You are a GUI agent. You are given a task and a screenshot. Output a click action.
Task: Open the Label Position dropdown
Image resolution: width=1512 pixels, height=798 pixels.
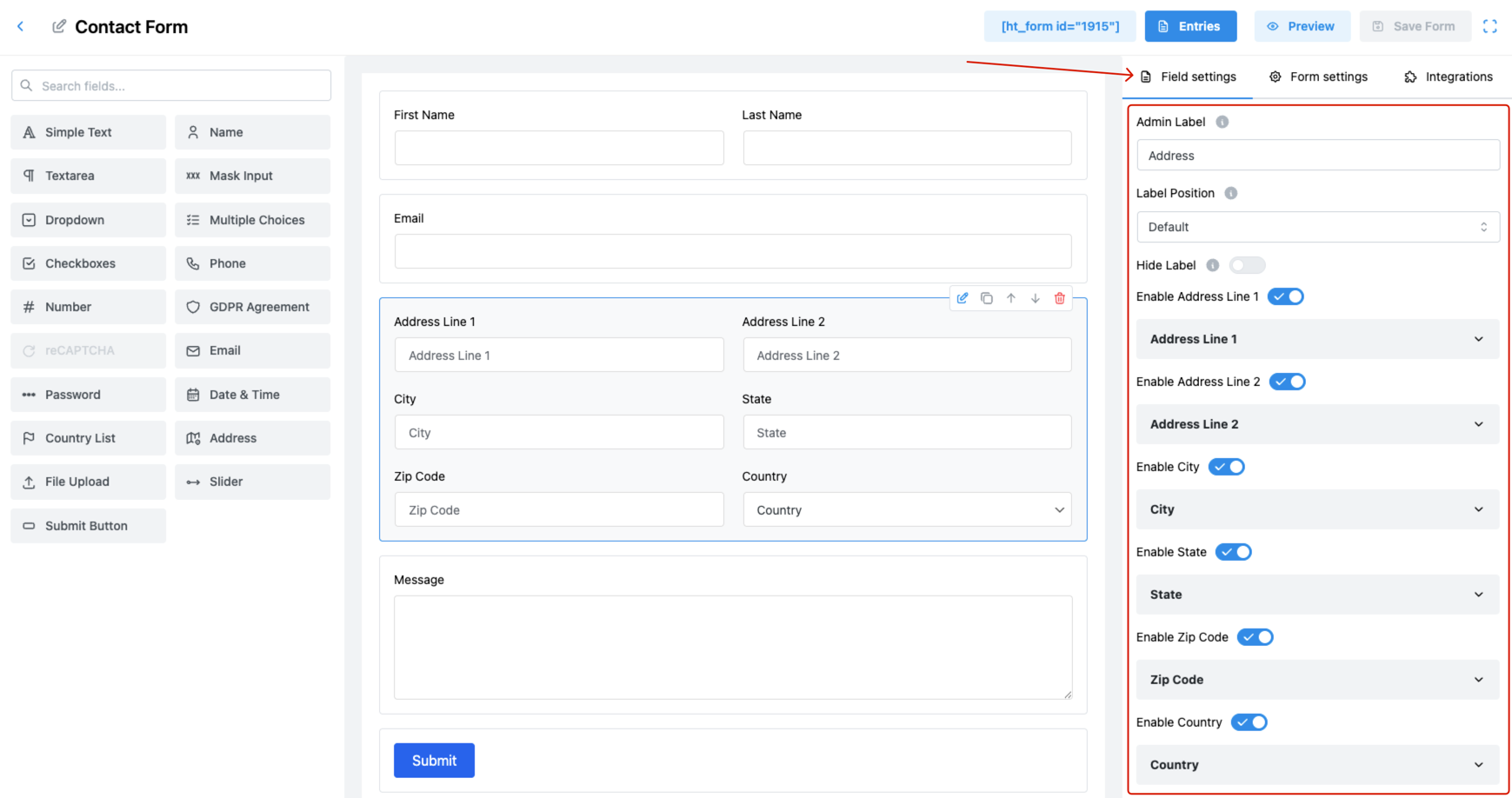(1317, 227)
